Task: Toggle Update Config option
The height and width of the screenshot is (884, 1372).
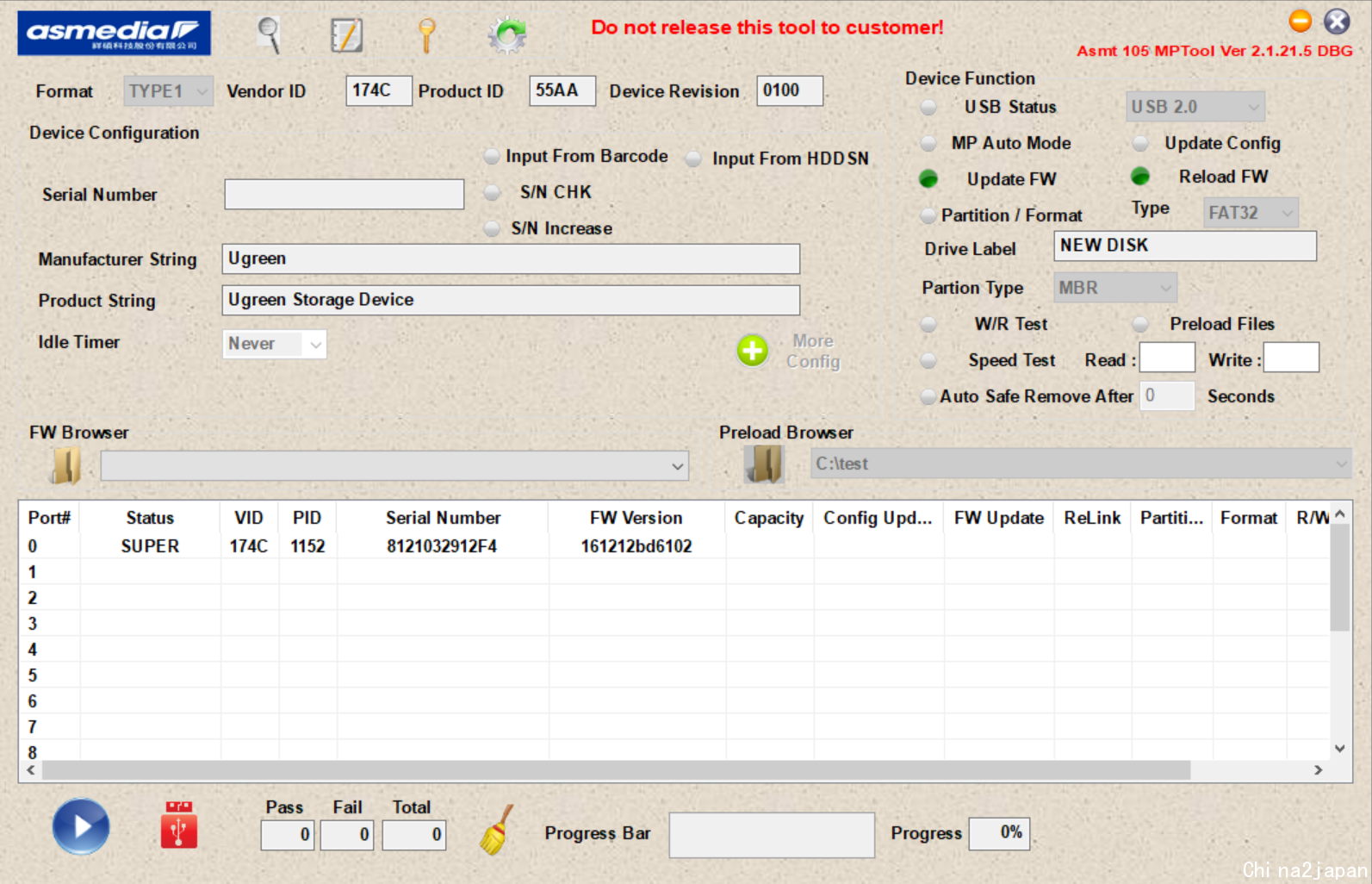Action: 1140,143
